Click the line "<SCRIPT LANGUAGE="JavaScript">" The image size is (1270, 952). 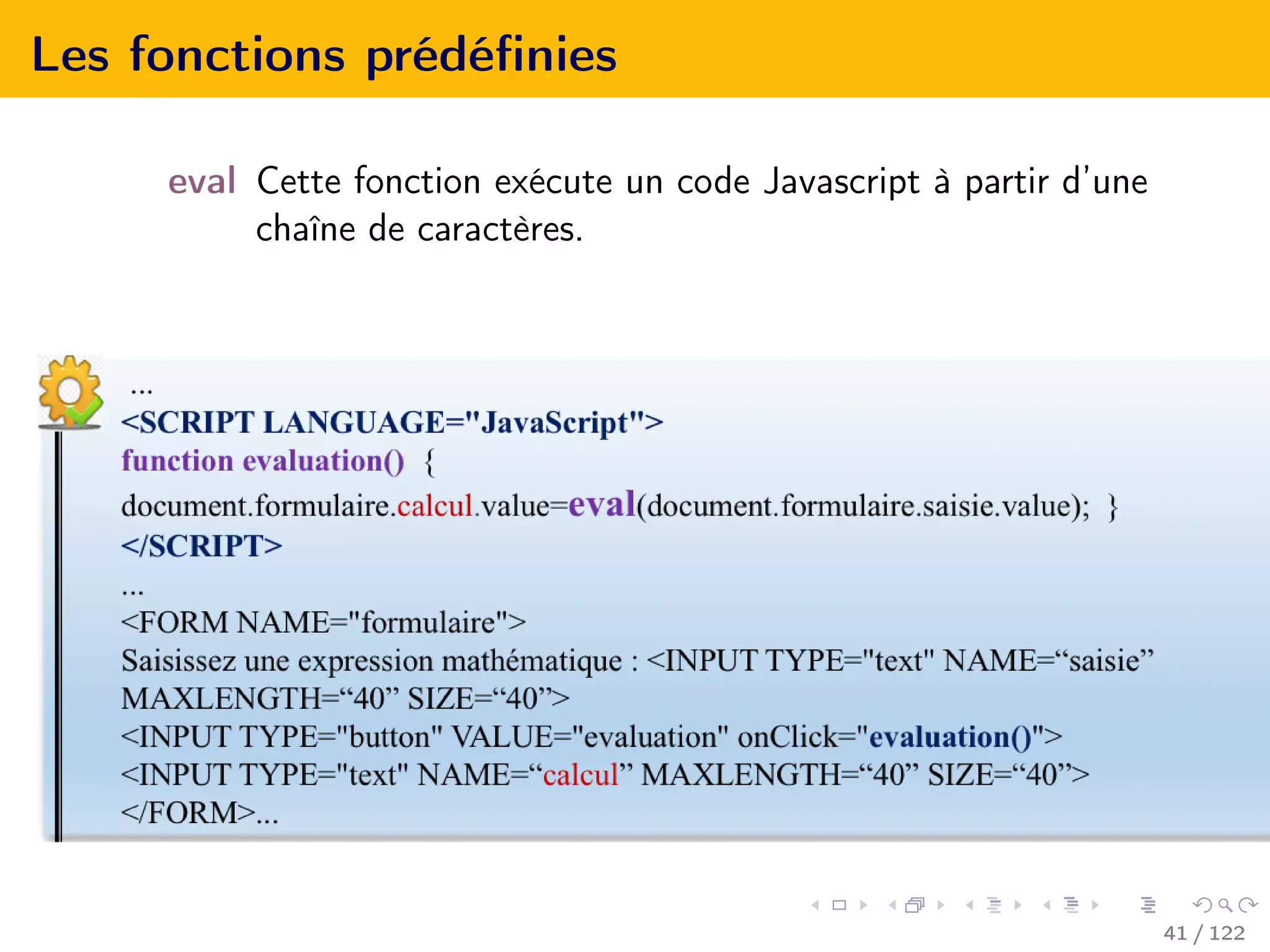[x=392, y=423]
